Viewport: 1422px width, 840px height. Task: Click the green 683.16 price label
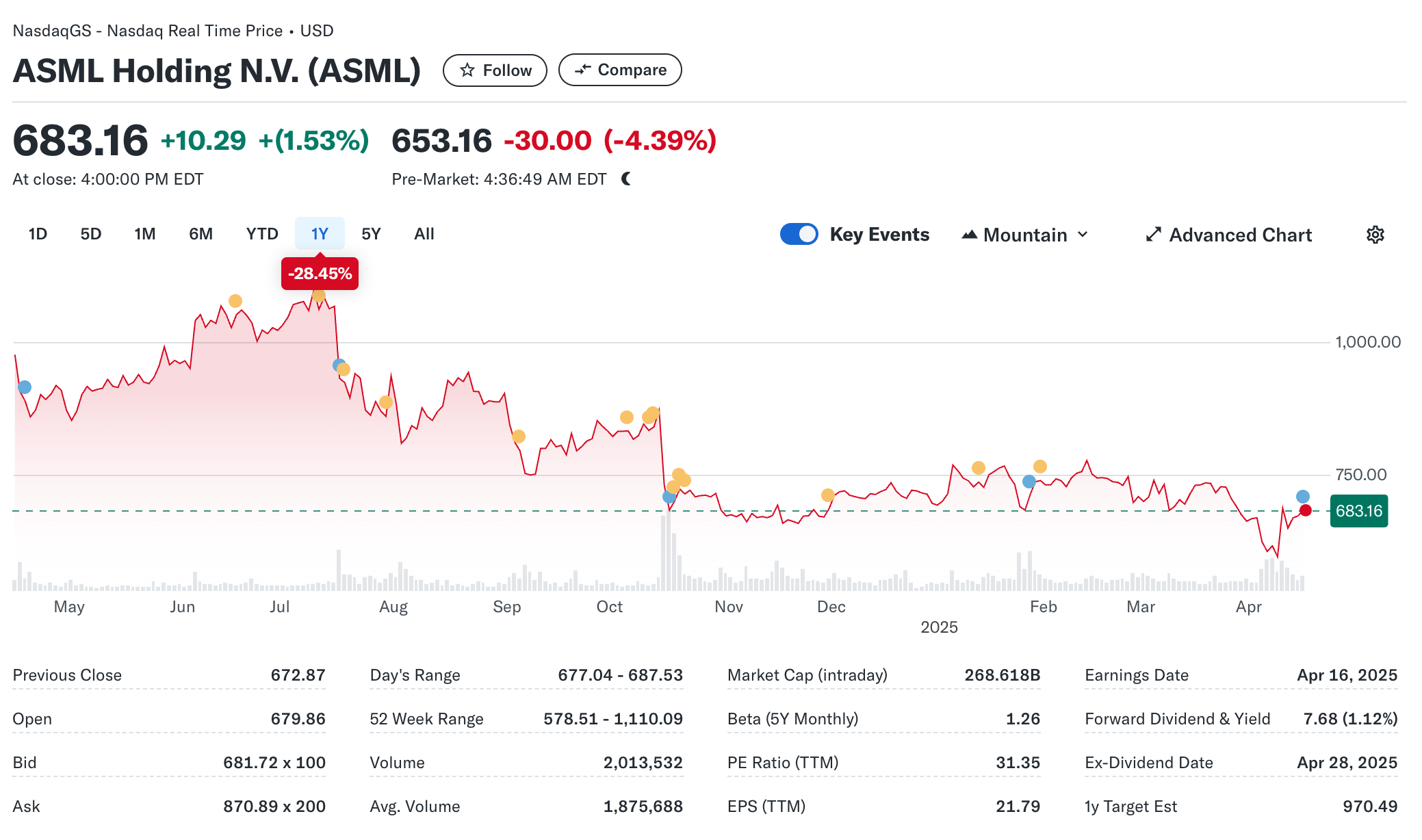coord(1358,511)
